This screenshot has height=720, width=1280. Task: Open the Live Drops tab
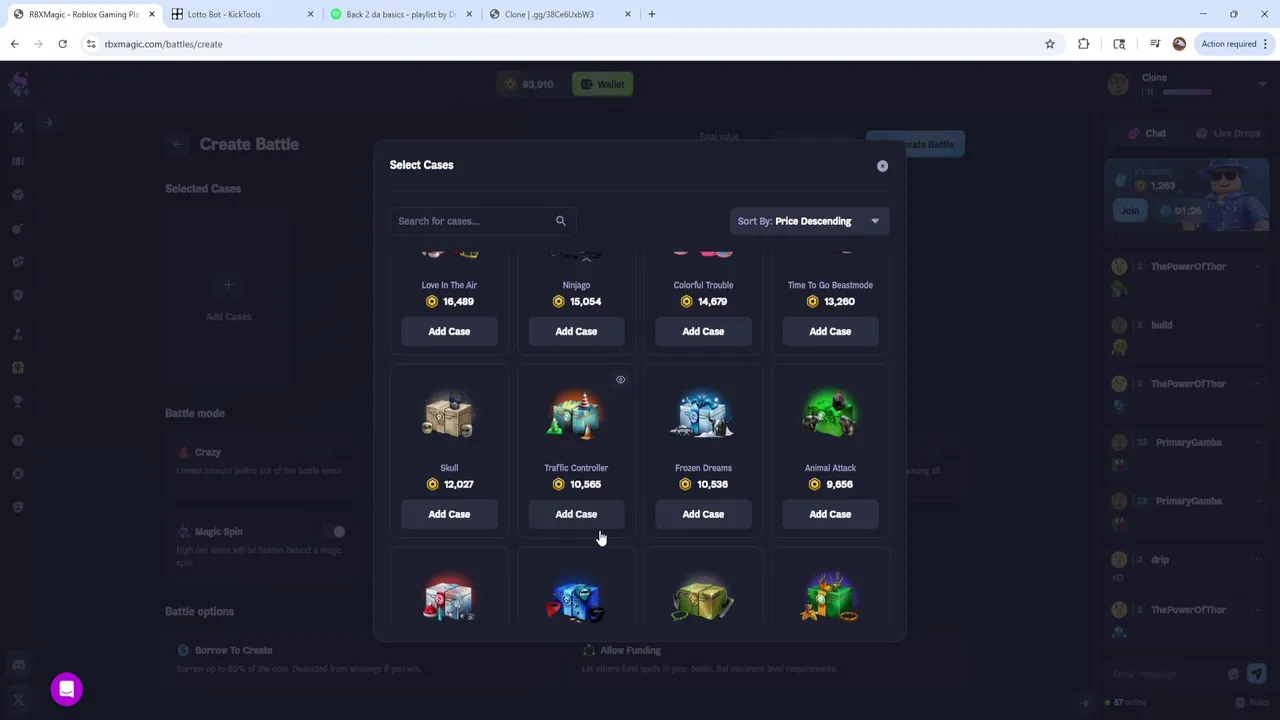[x=1228, y=133]
